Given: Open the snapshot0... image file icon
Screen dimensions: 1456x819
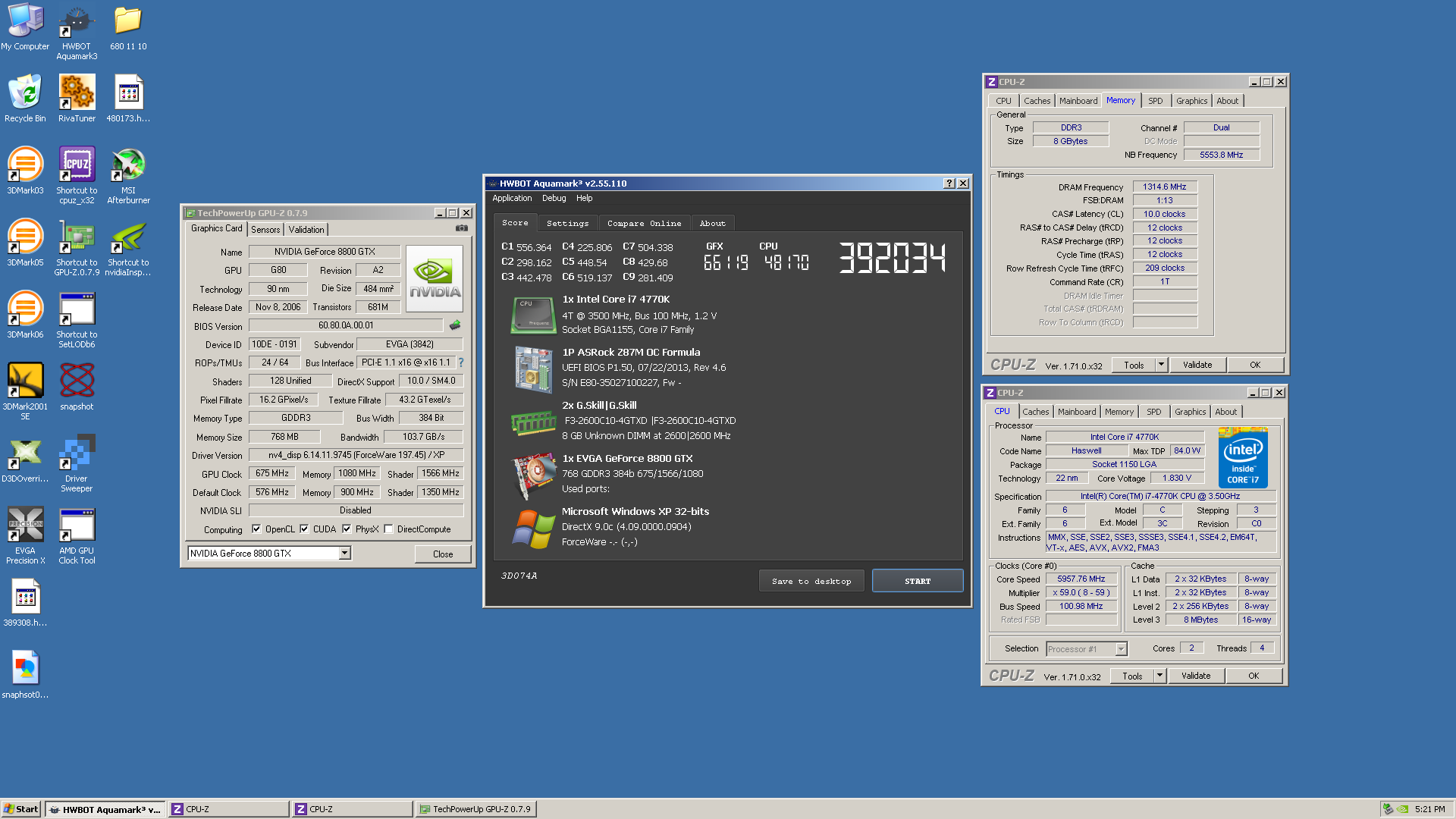Looking at the screenshot, I should [x=25, y=675].
